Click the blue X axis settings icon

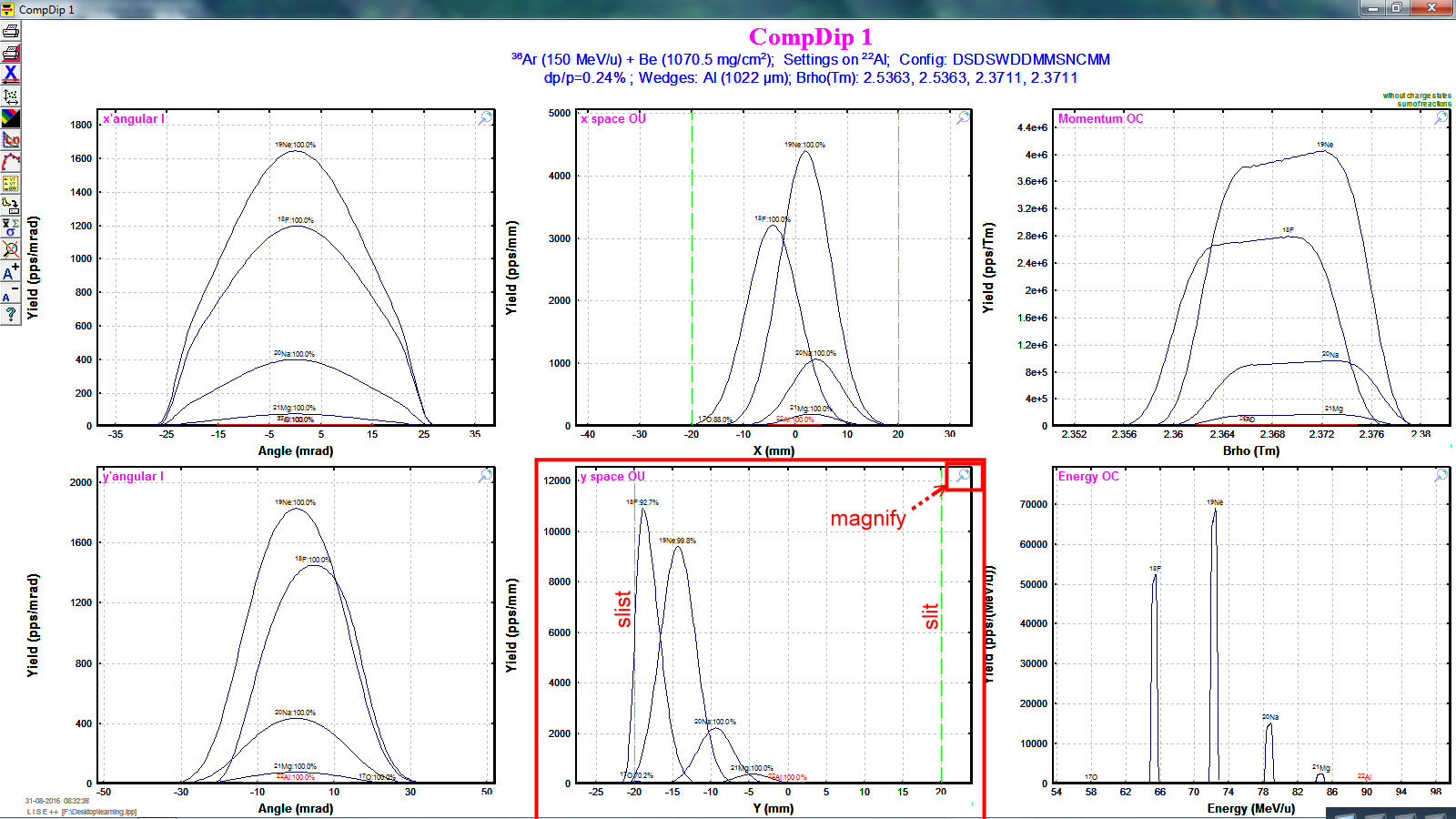click(10, 74)
